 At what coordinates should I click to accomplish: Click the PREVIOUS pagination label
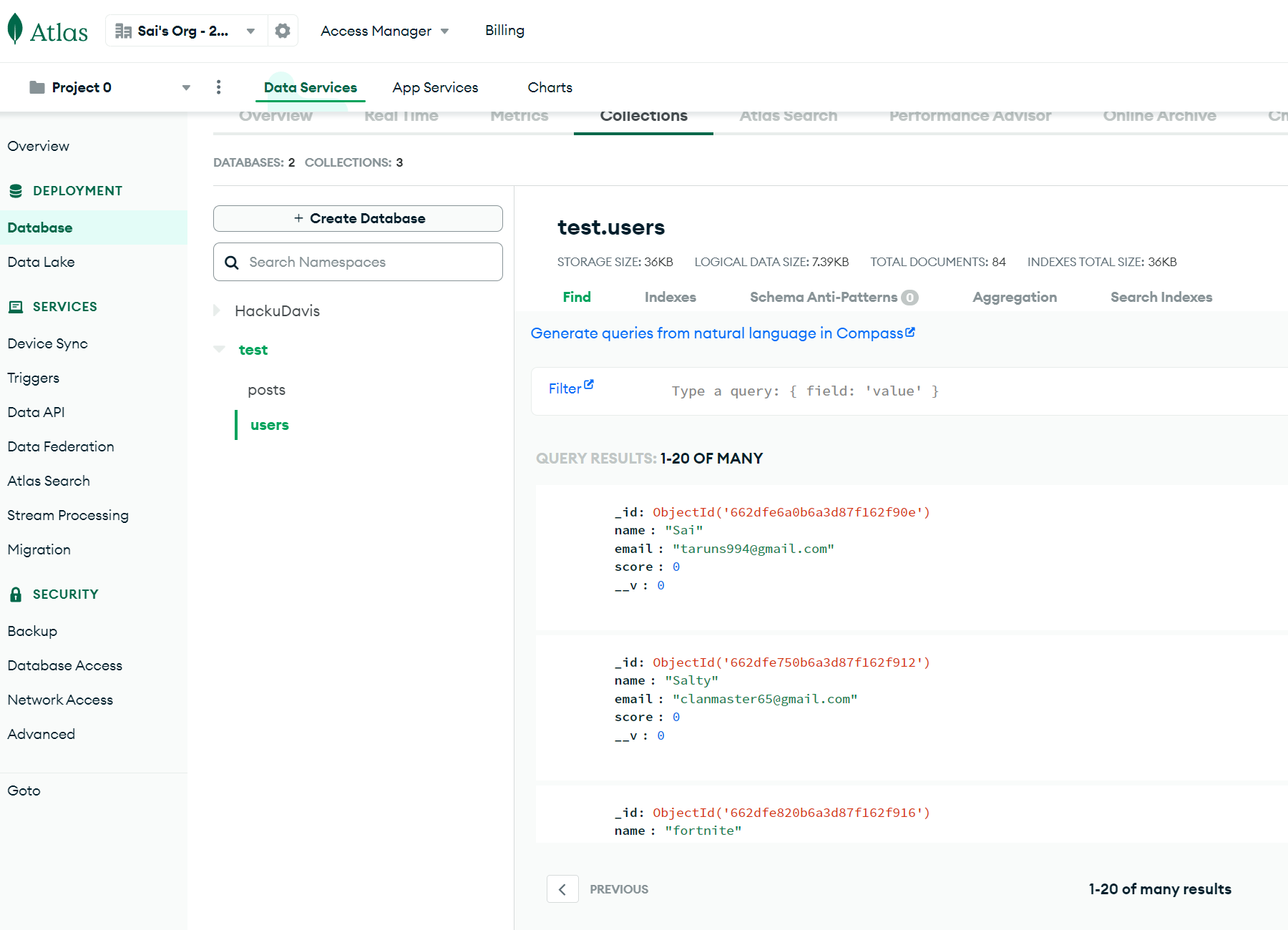(619, 889)
